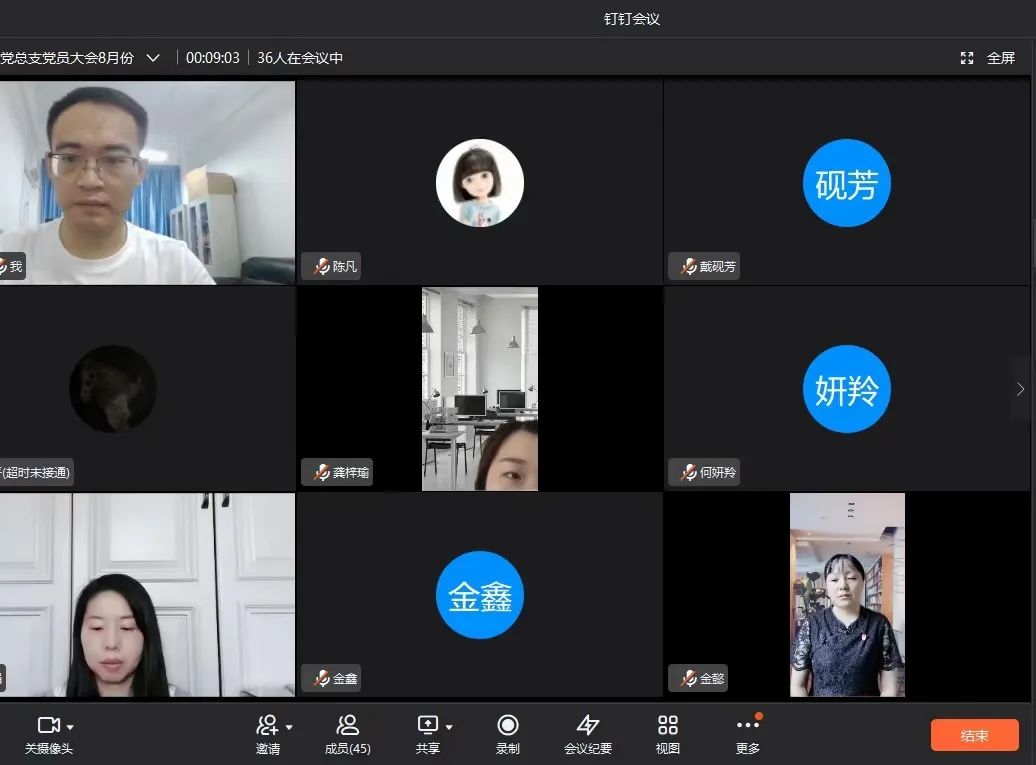Expand share options arrow beside 共享

(449, 727)
